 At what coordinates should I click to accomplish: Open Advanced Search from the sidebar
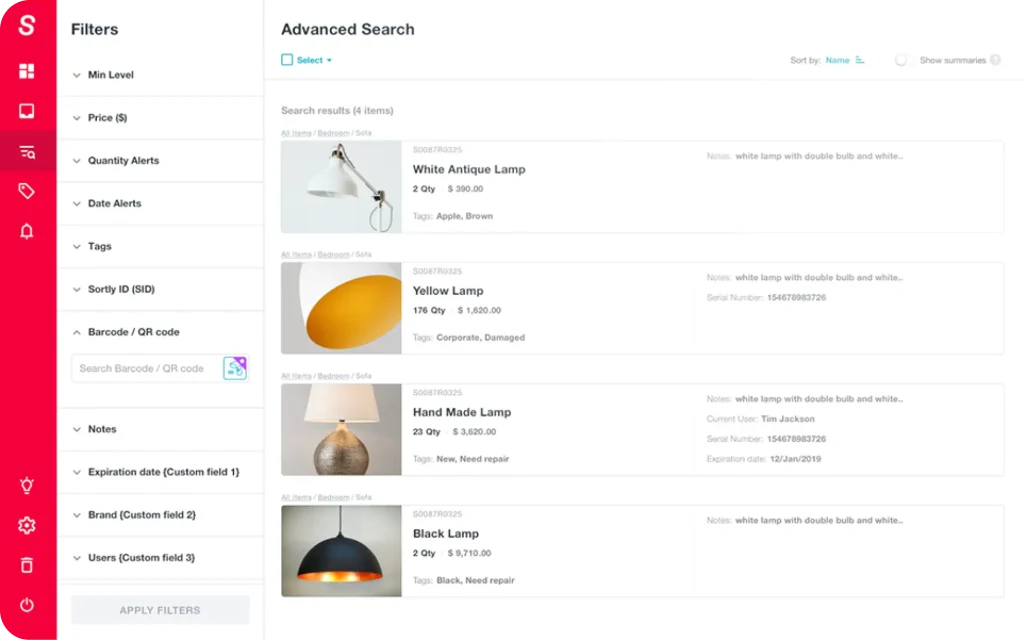[26, 151]
